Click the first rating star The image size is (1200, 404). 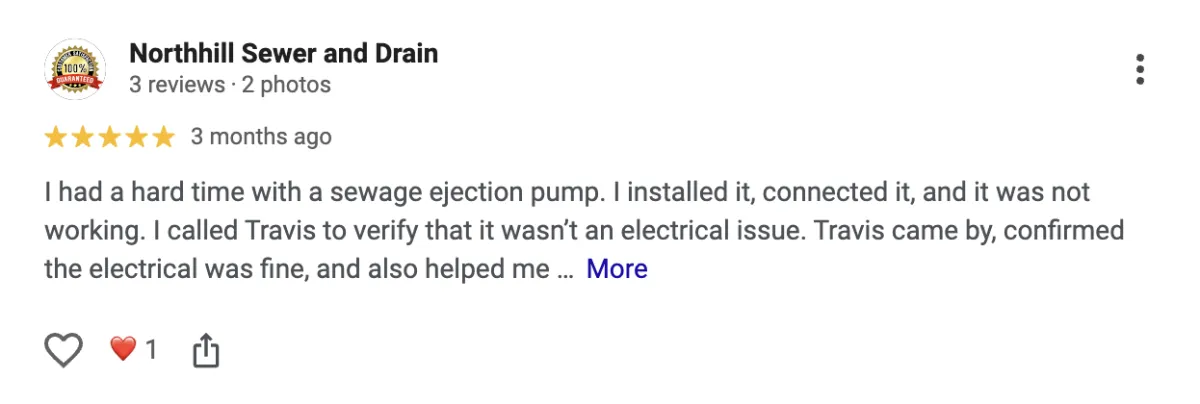[56, 137]
